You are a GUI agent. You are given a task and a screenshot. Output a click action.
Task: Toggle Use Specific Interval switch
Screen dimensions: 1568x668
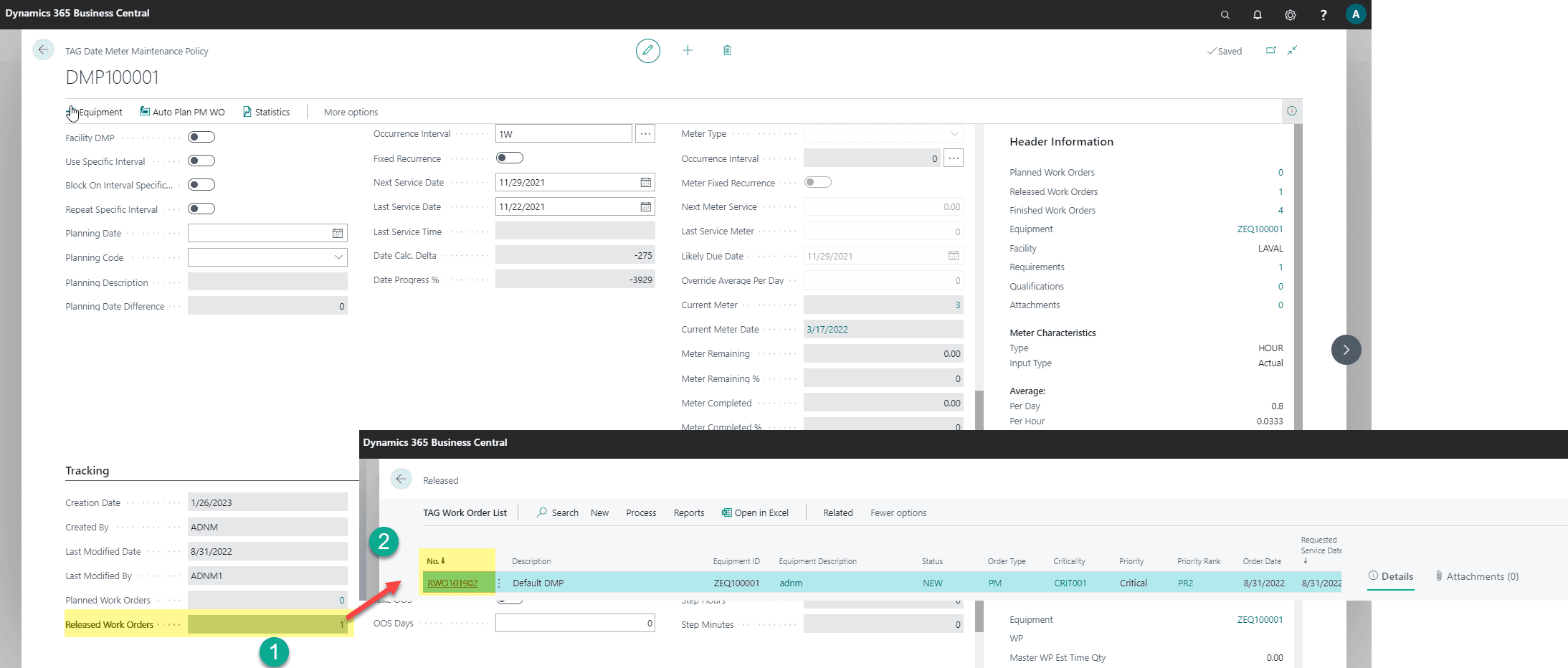201,161
